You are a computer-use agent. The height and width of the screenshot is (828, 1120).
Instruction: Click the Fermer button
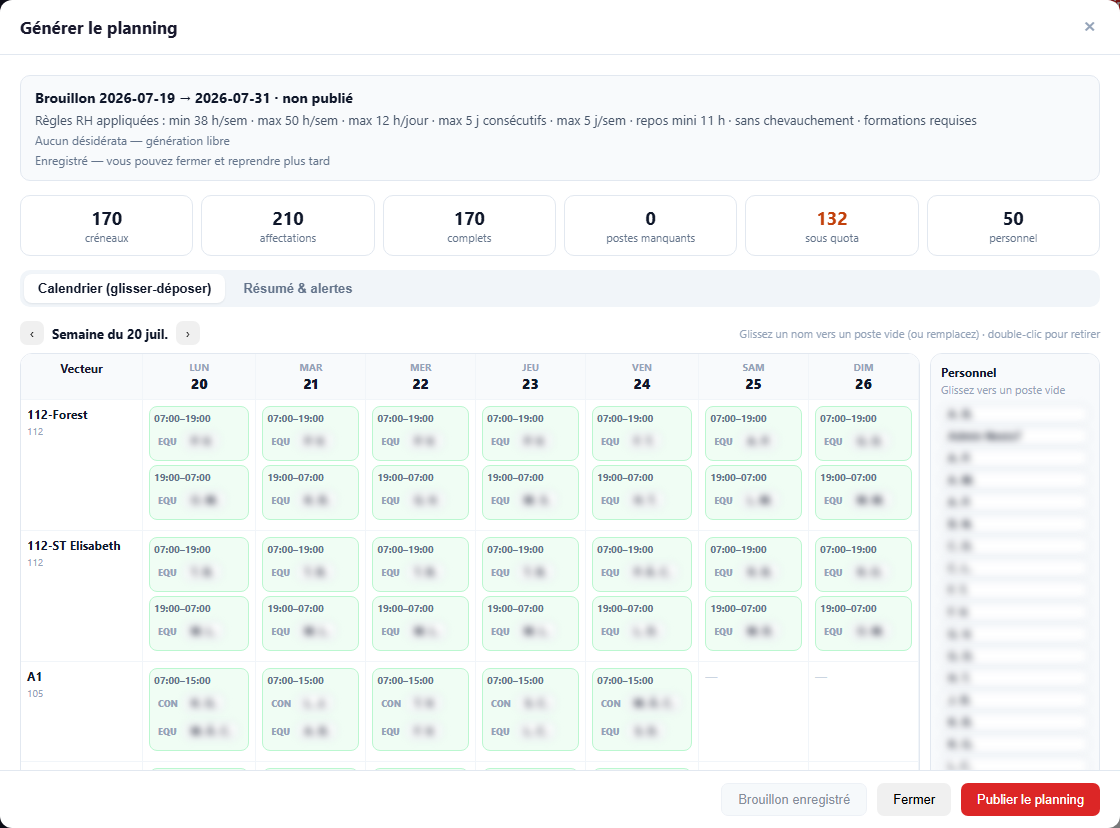tap(914, 799)
